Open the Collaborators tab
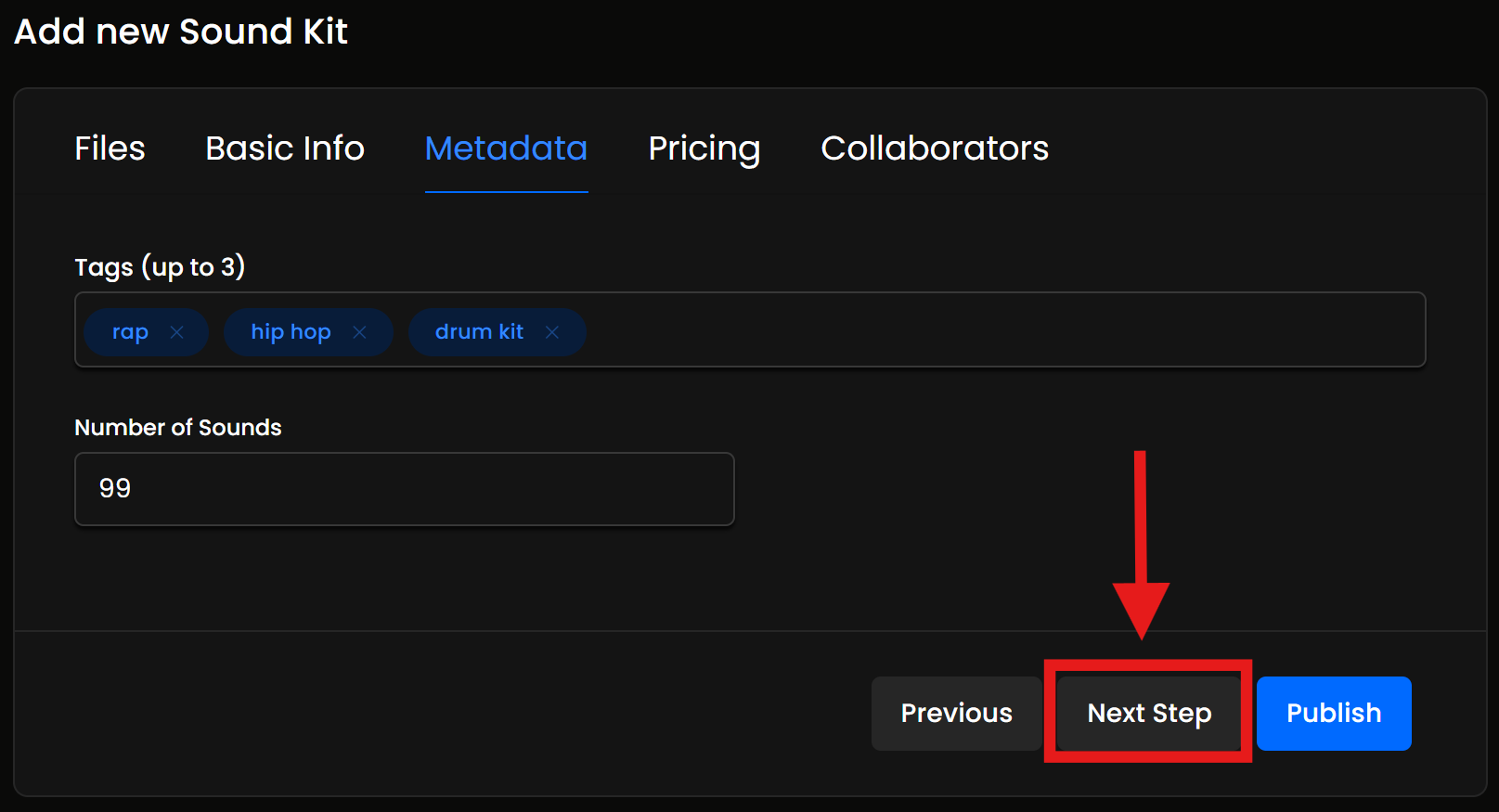 click(935, 148)
